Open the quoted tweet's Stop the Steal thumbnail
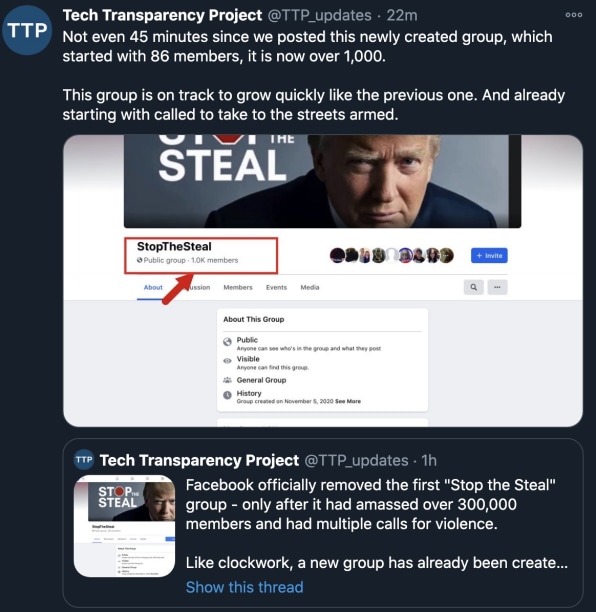The width and height of the screenshot is (596, 612). tap(125, 526)
